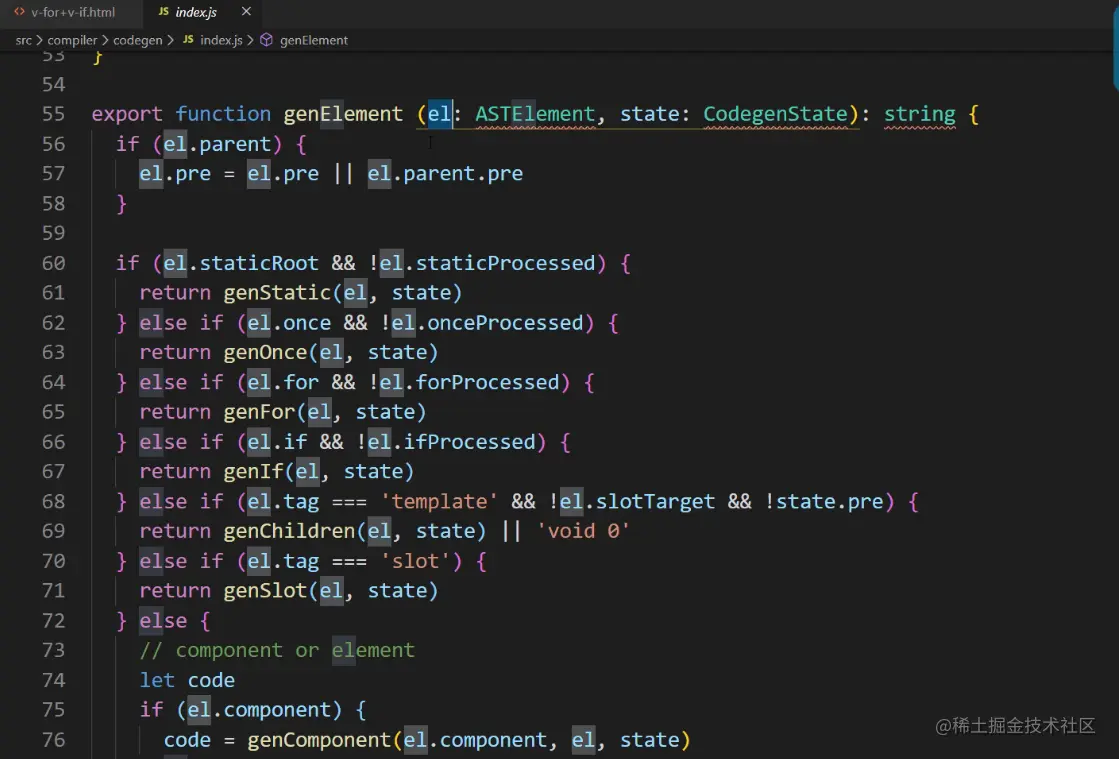
Task: Select the index.js editor tab
Action: (196, 12)
